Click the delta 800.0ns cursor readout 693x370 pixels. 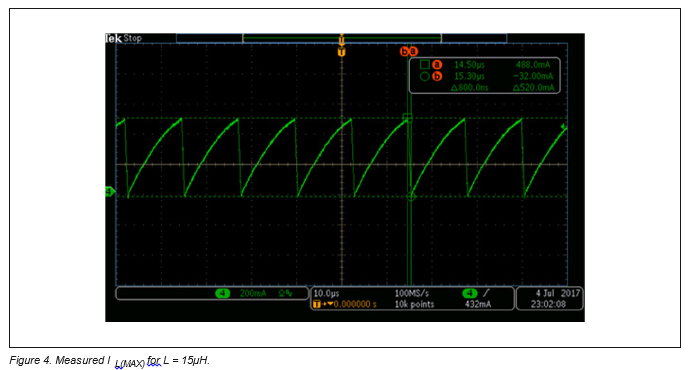[x=470, y=88]
